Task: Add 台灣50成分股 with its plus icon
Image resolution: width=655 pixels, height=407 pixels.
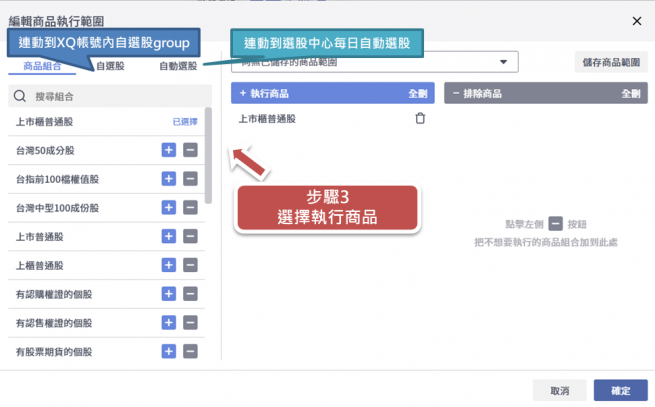Action: pyautogui.click(x=169, y=150)
